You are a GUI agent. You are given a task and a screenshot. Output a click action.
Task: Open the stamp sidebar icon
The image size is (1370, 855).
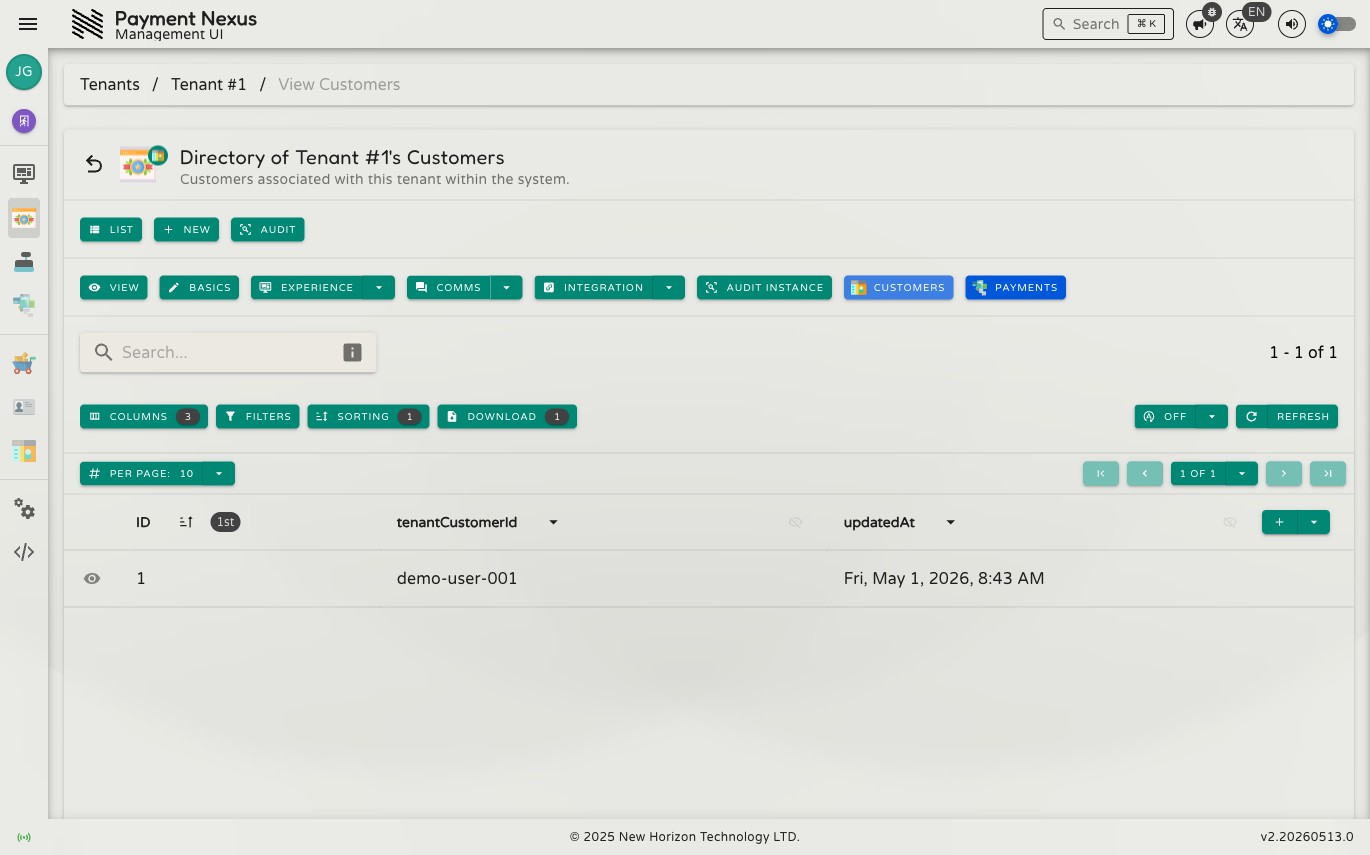(x=24, y=262)
